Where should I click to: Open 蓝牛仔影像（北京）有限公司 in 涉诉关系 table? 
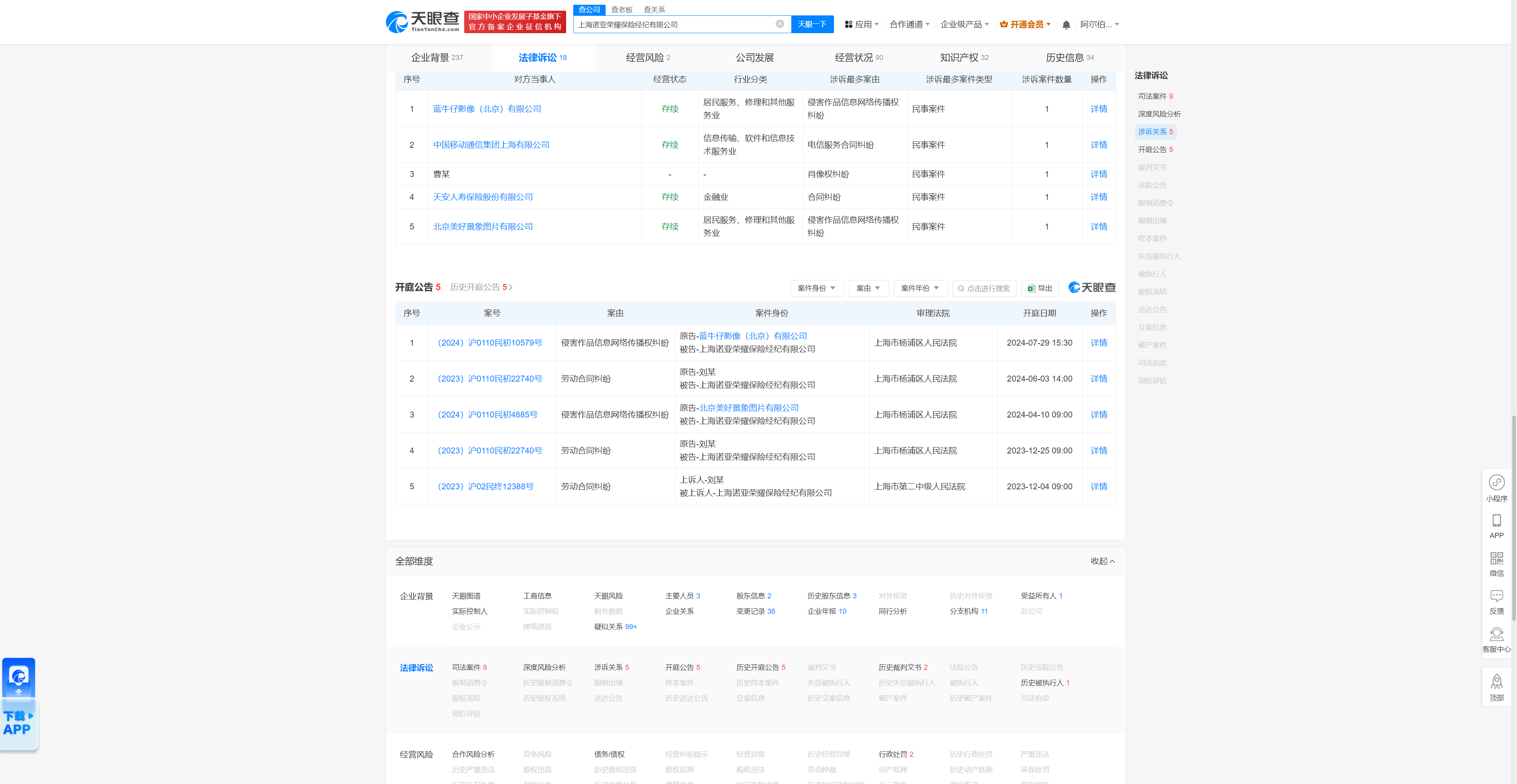point(487,109)
